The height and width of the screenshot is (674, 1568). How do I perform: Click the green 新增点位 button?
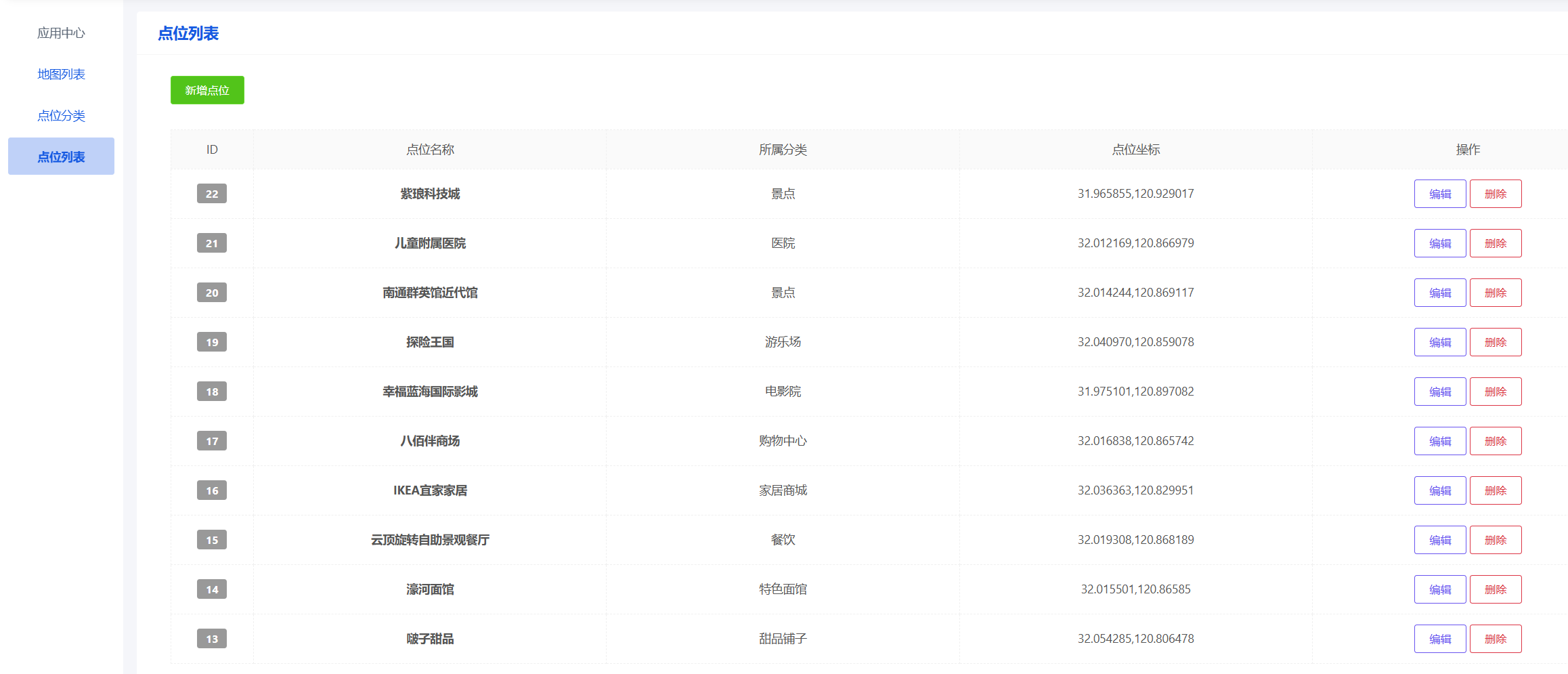pos(207,90)
